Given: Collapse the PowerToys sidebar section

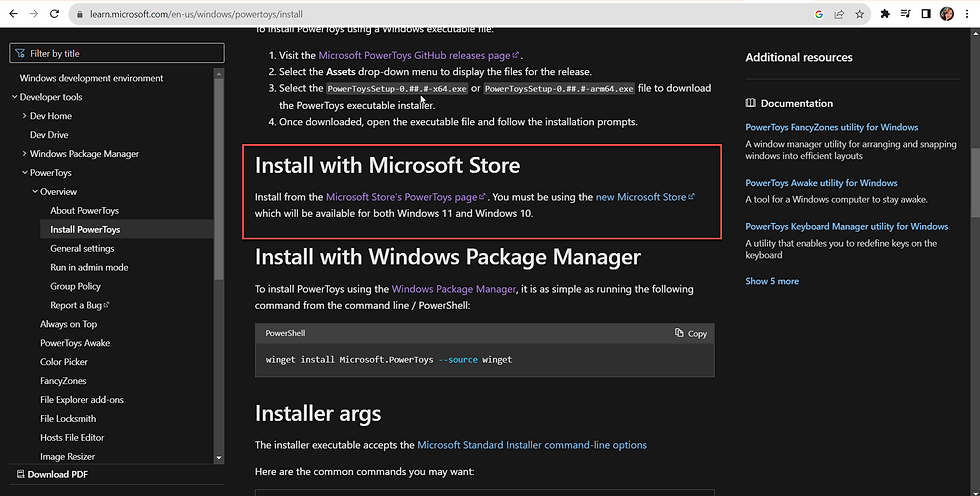Looking at the screenshot, I should coord(25,173).
